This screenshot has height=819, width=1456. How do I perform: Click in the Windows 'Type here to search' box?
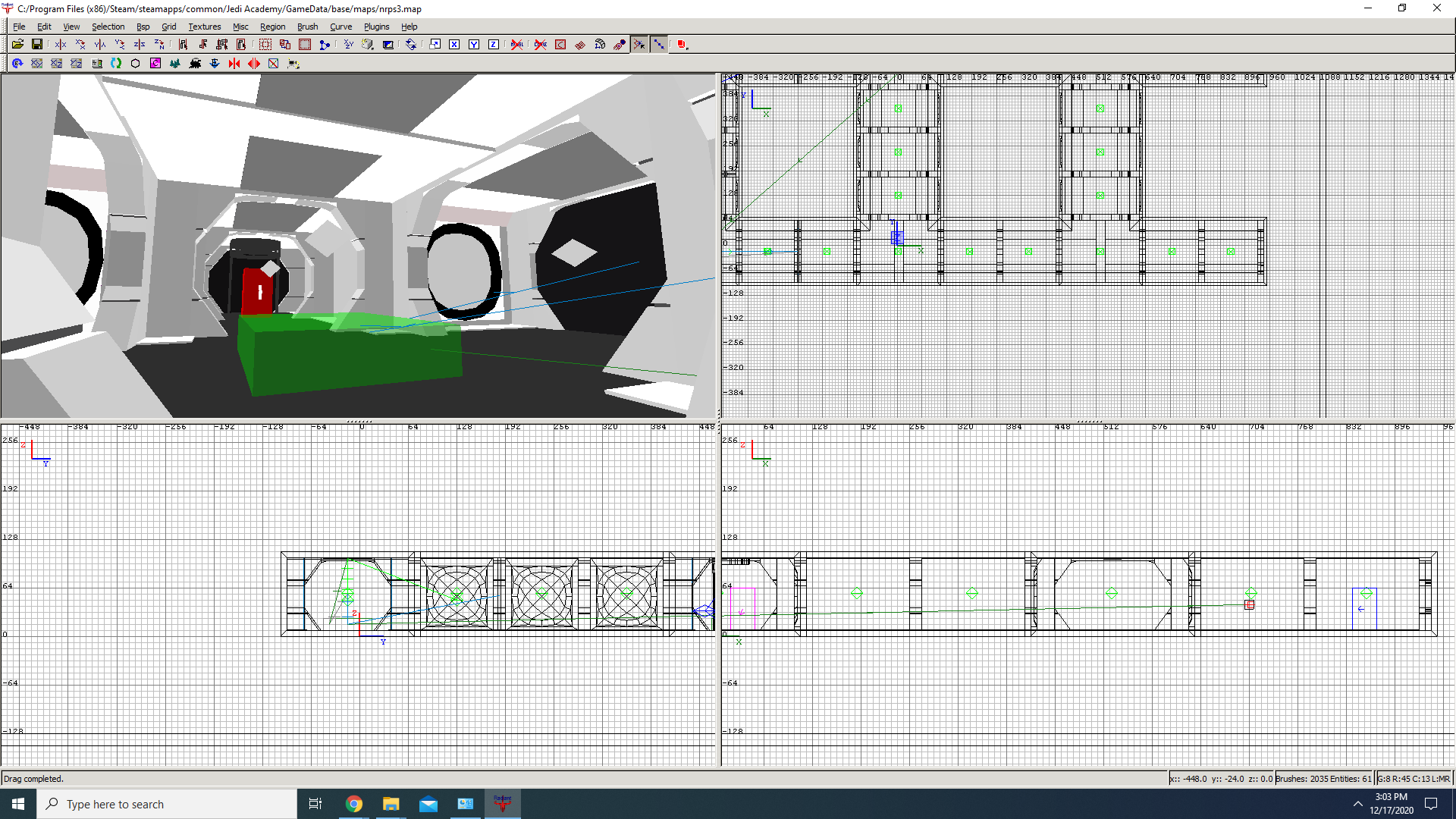pos(167,804)
